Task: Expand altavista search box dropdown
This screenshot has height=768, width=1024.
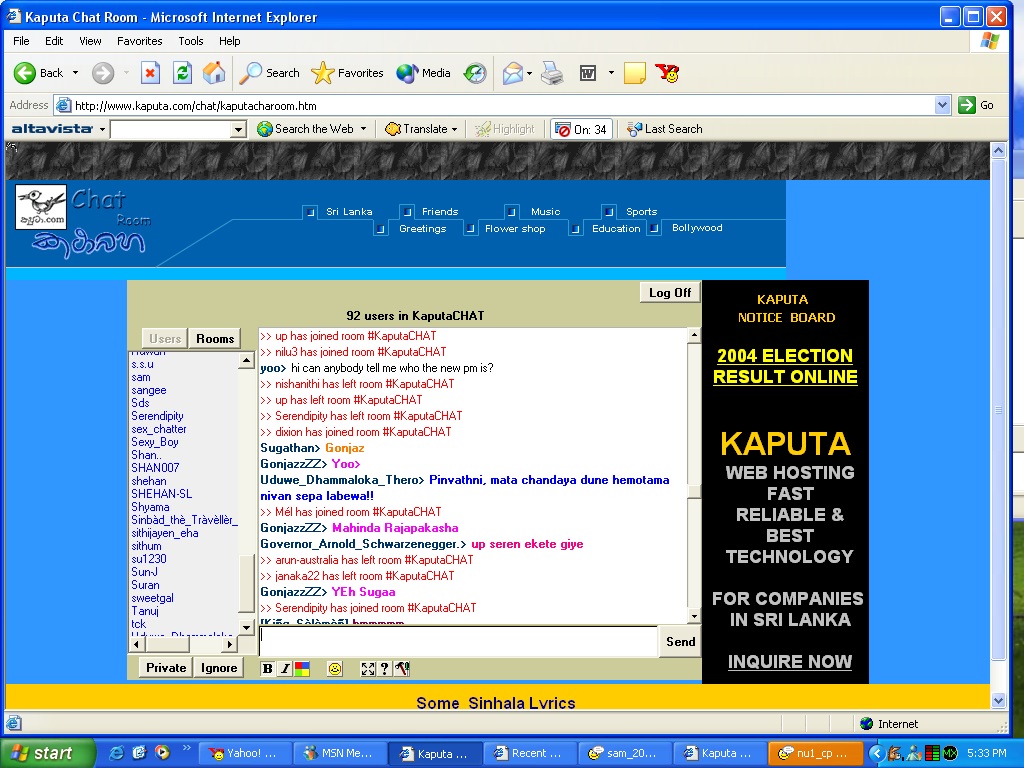Action: 238,130
